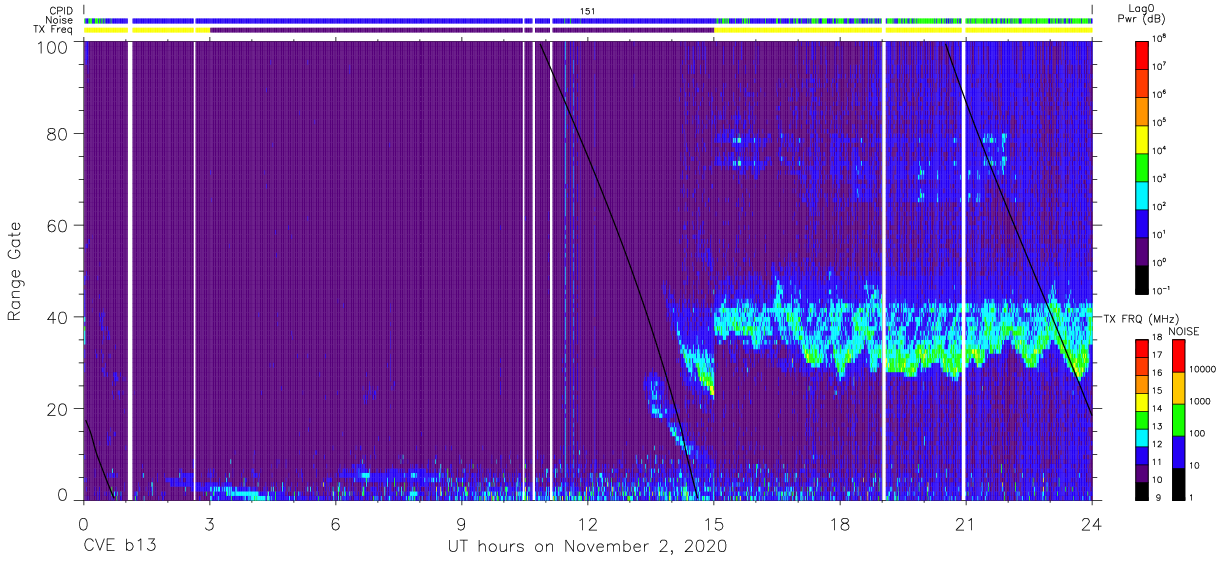Viewport: 1228px width, 567px height.
Task: Click the y-axis tick label '60'
Action: 59,227
